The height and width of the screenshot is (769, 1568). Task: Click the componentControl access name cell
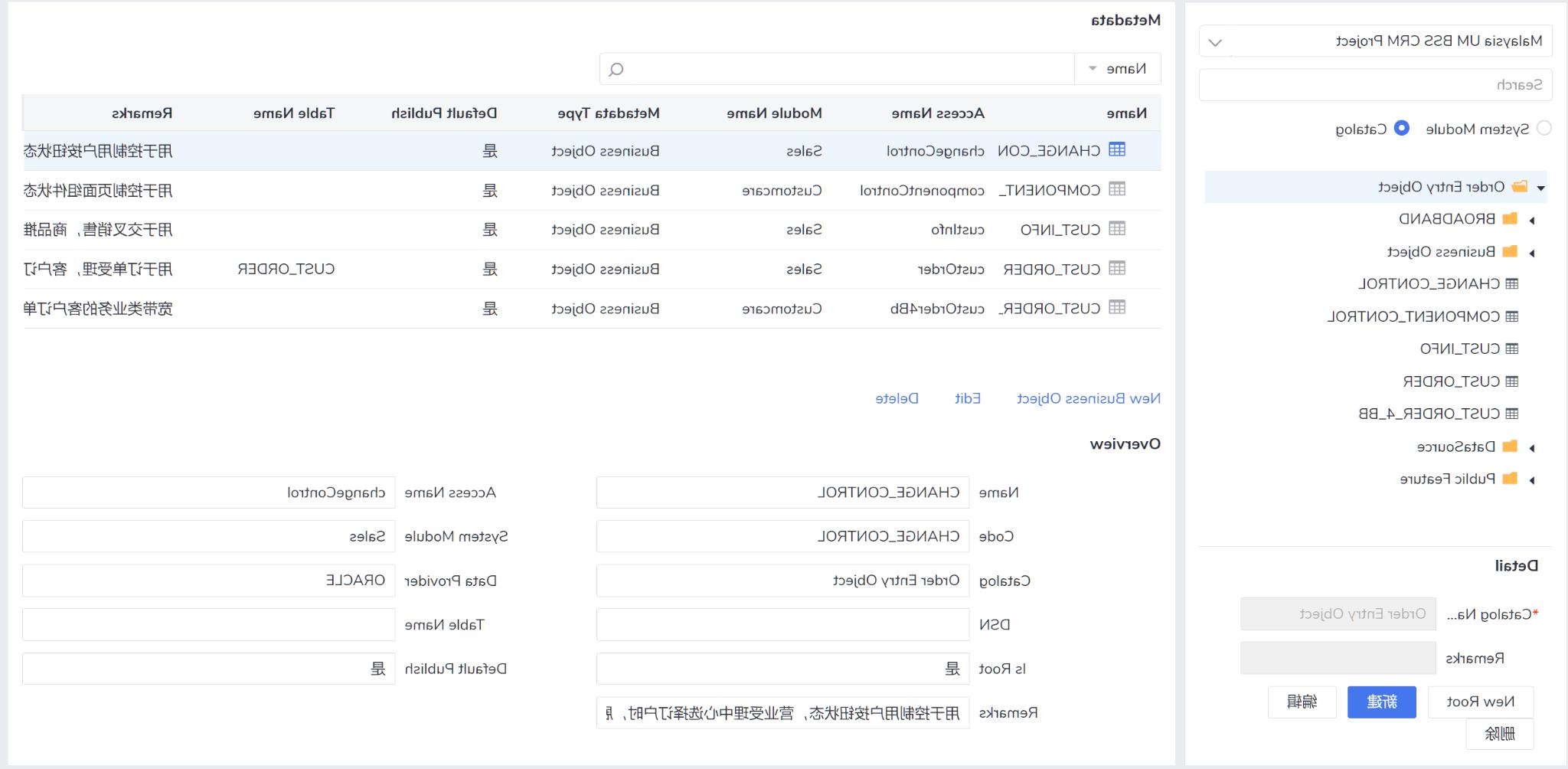(x=922, y=191)
